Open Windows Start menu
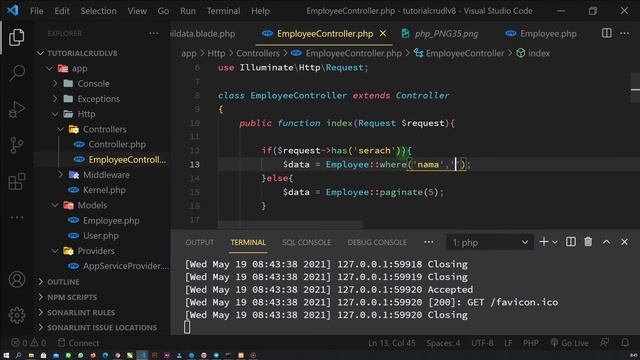 [x=6, y=356]
